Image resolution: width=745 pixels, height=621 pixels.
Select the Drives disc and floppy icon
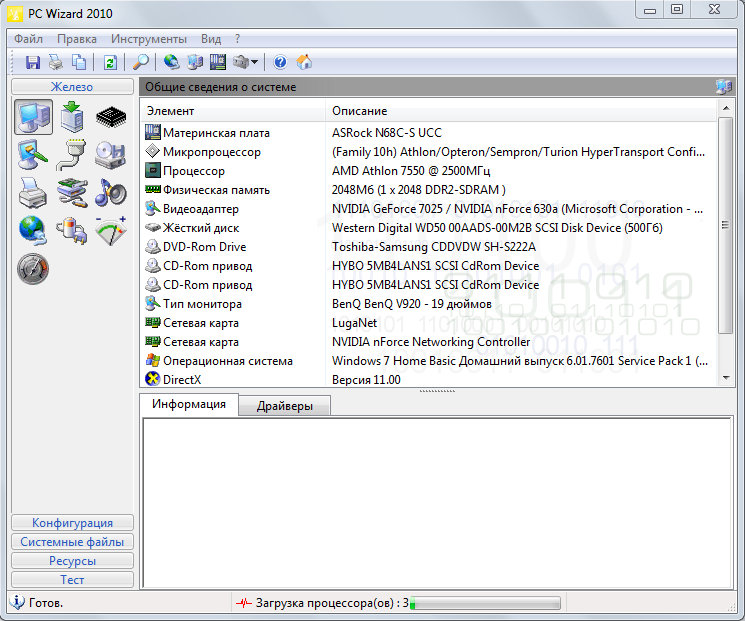click(110, 155)
